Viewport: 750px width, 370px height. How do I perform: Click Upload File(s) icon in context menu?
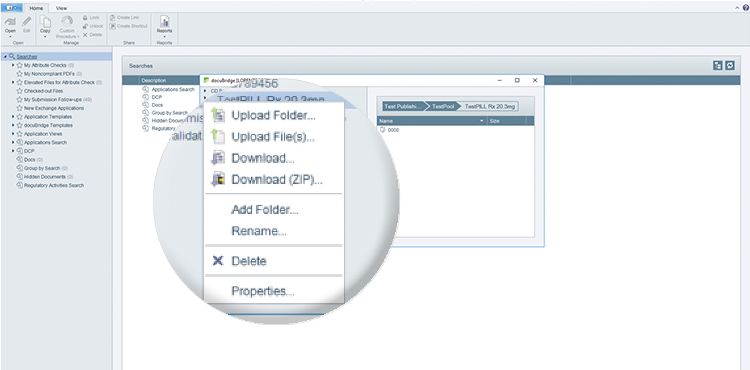[218, 137]
